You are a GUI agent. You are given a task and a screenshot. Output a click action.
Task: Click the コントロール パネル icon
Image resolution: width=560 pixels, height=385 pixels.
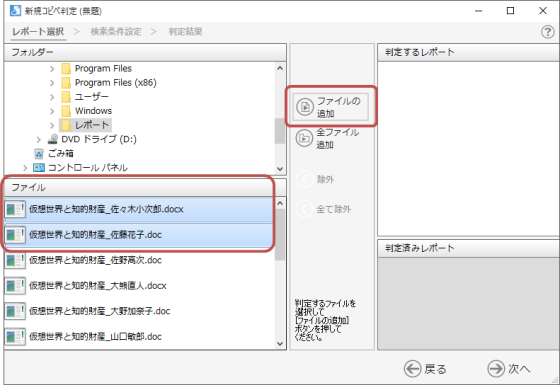(x=39, y=168)
